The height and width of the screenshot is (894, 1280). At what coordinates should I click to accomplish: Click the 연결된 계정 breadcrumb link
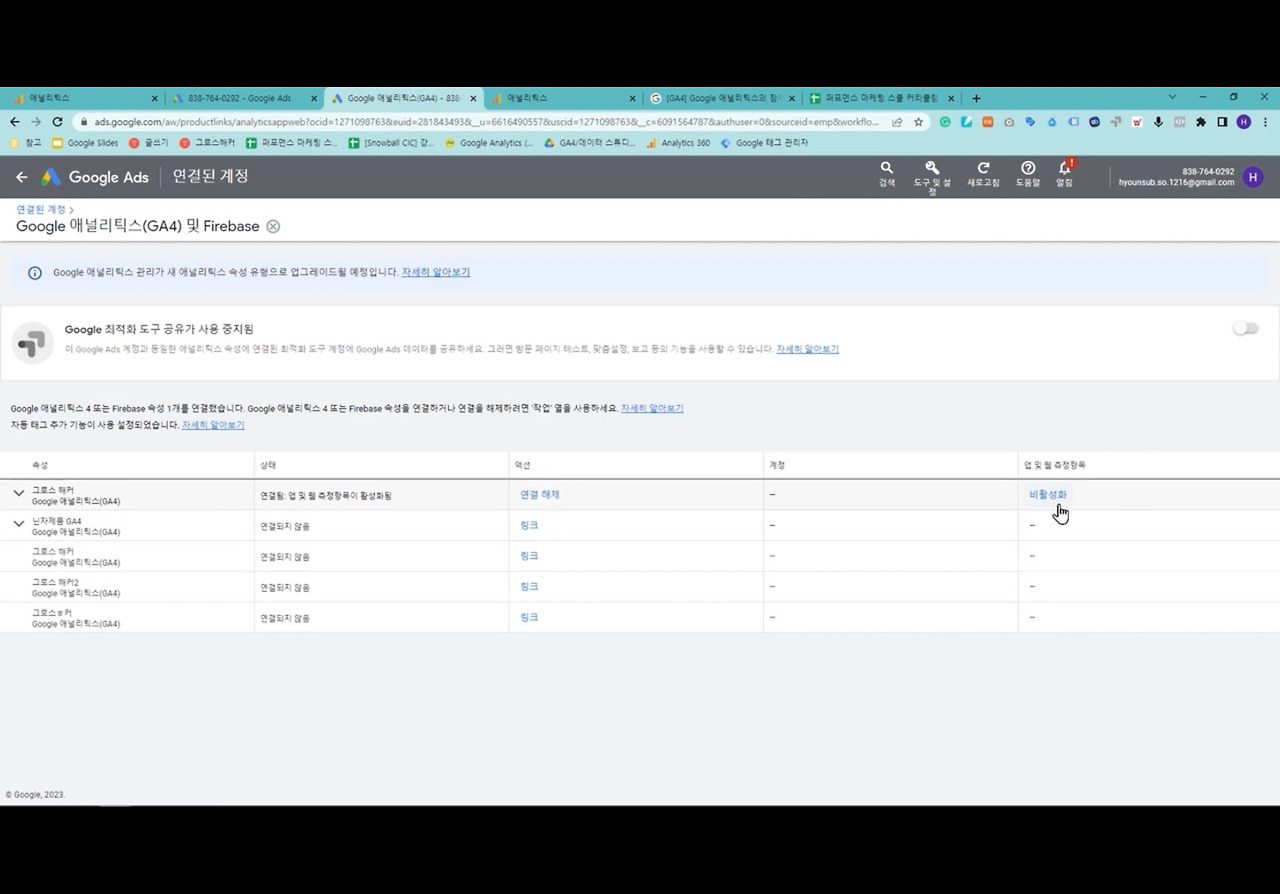pos(41,209)
